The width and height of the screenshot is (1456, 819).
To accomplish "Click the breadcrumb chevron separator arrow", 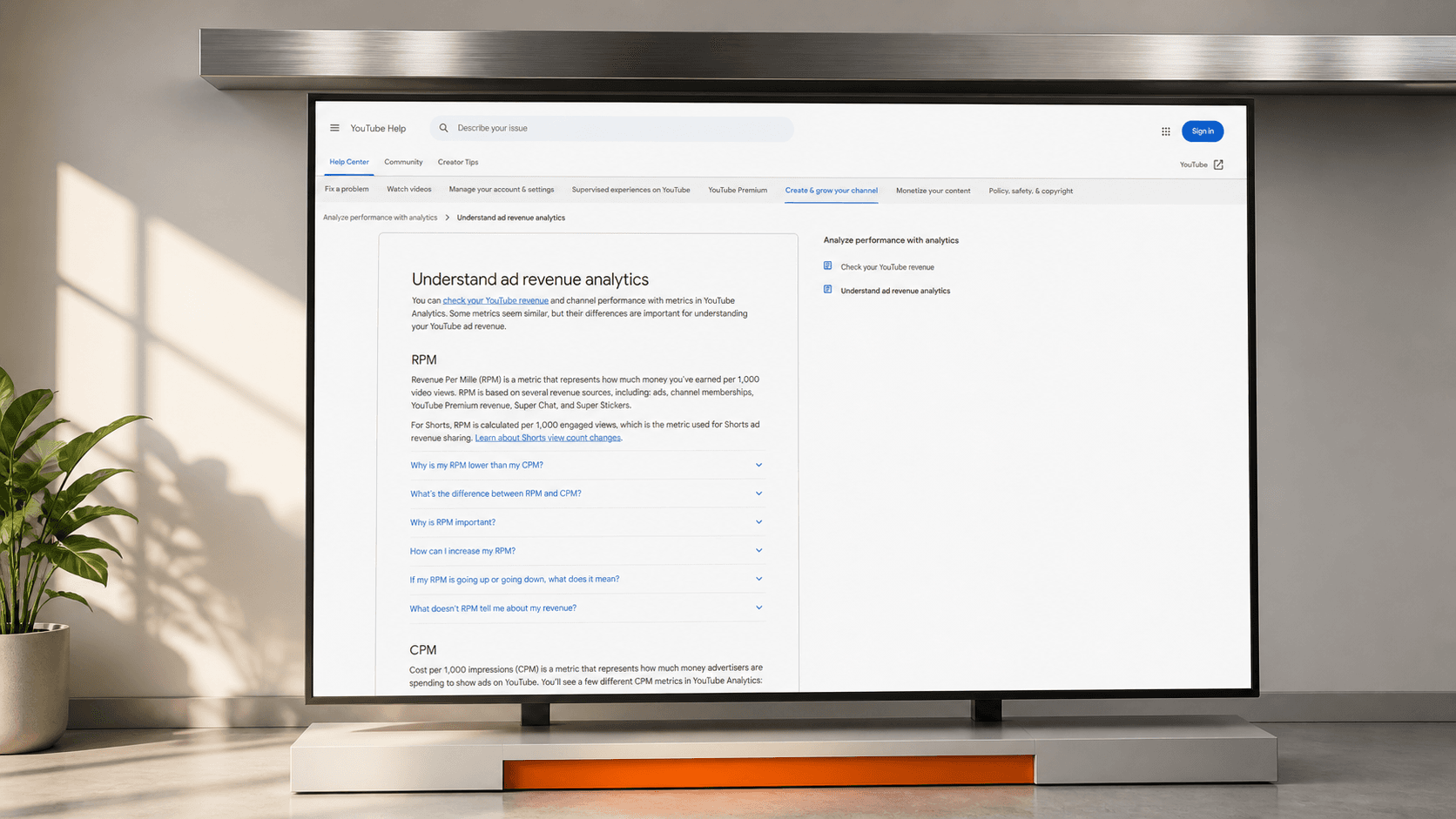I will (x=448, y=218).
